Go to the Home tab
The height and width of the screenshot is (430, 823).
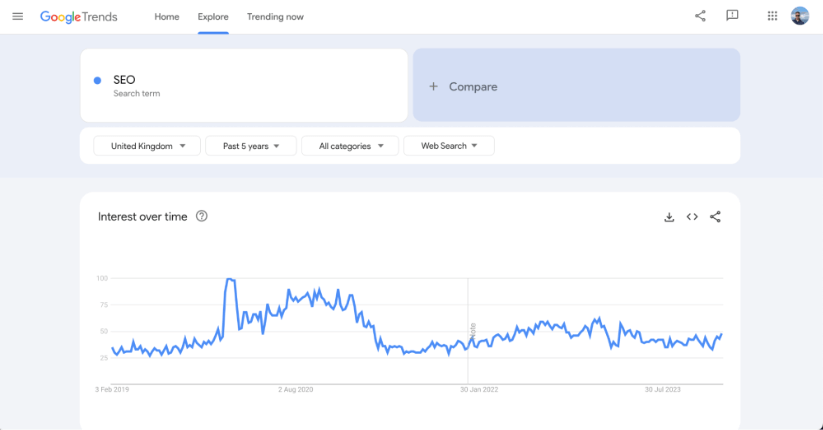pos(167,17)
